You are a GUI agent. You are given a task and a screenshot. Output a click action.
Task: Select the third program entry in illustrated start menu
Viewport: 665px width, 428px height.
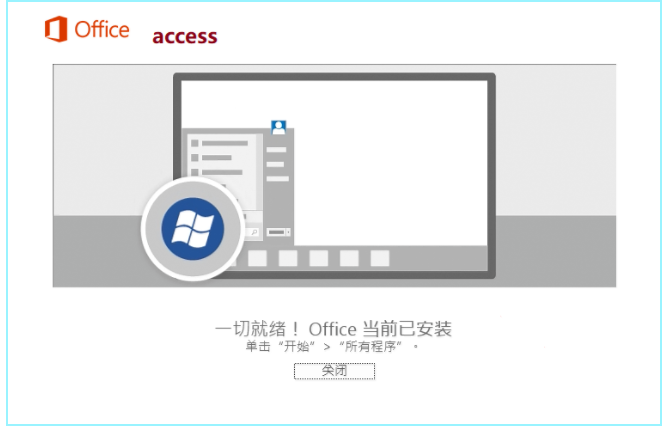click(217, 172)
